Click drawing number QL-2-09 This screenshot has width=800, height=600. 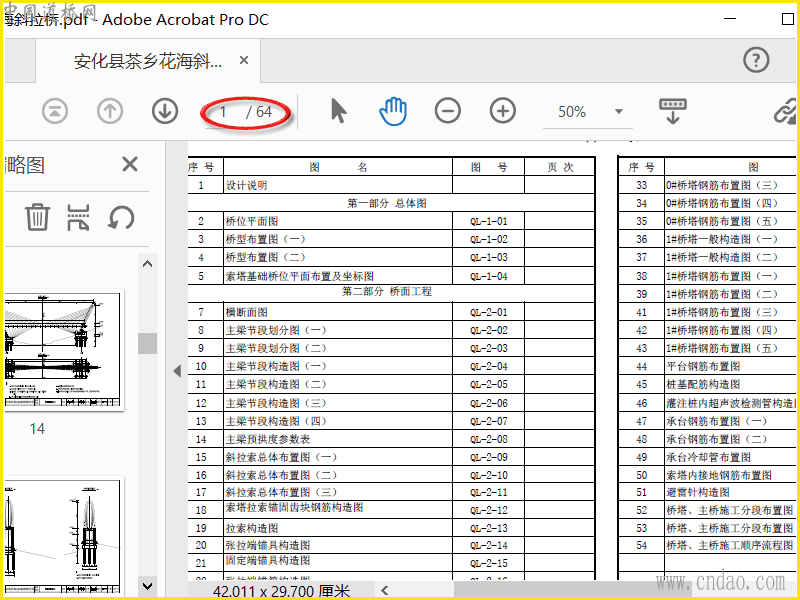(x=489, y=457)
